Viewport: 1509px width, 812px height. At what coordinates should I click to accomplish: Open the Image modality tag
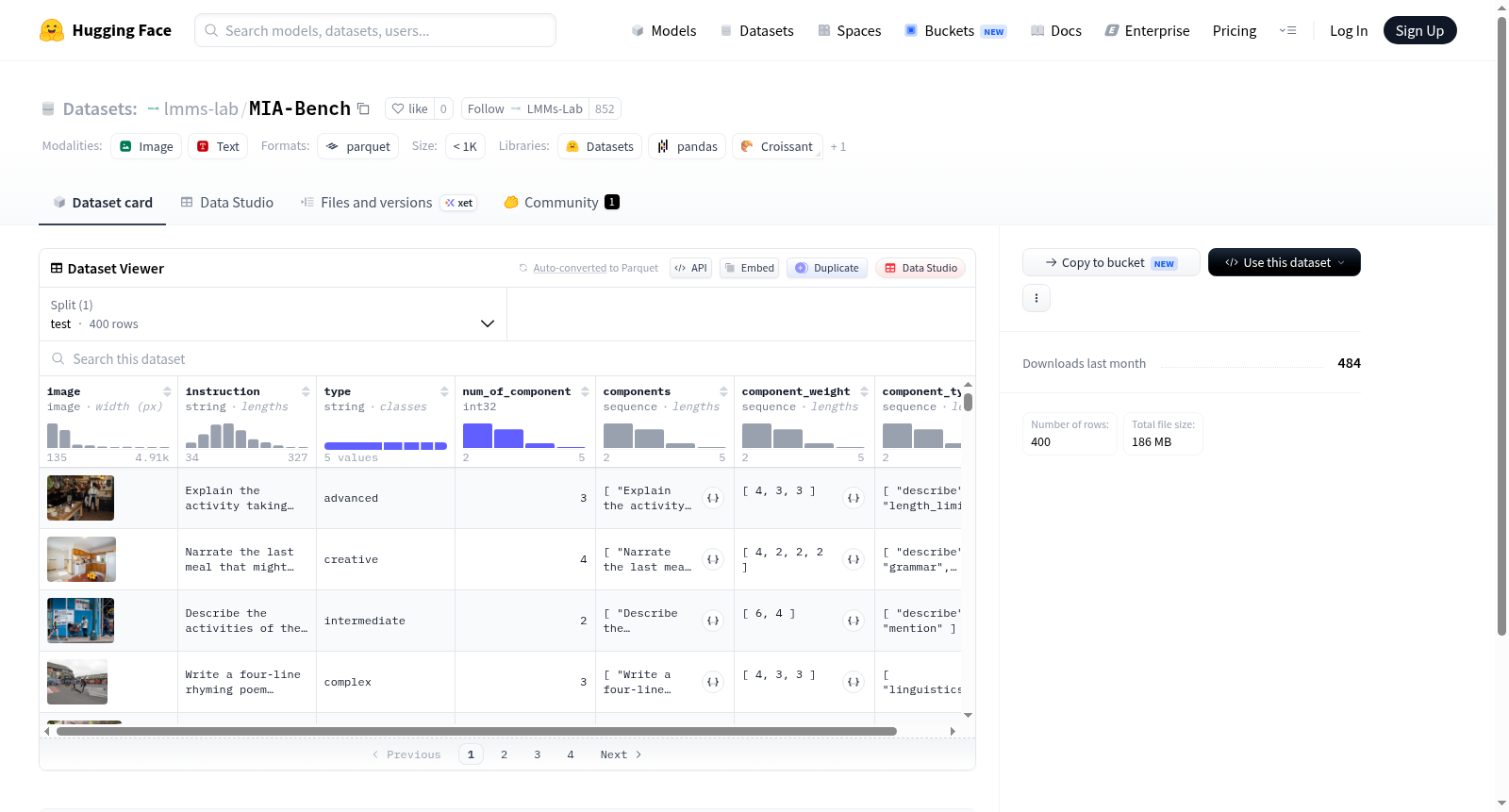click(x=146, y=146)
